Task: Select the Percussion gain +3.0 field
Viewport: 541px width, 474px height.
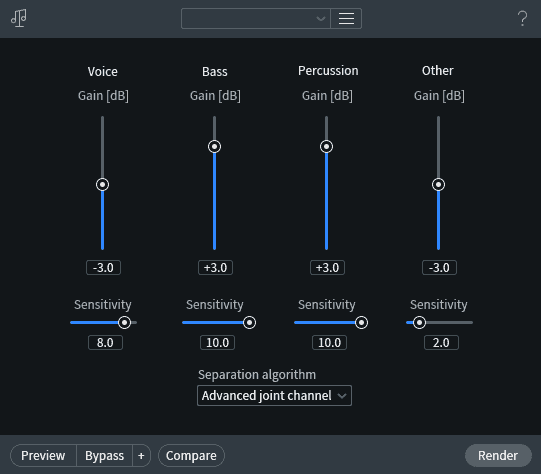Action: (x=327, y=267)
